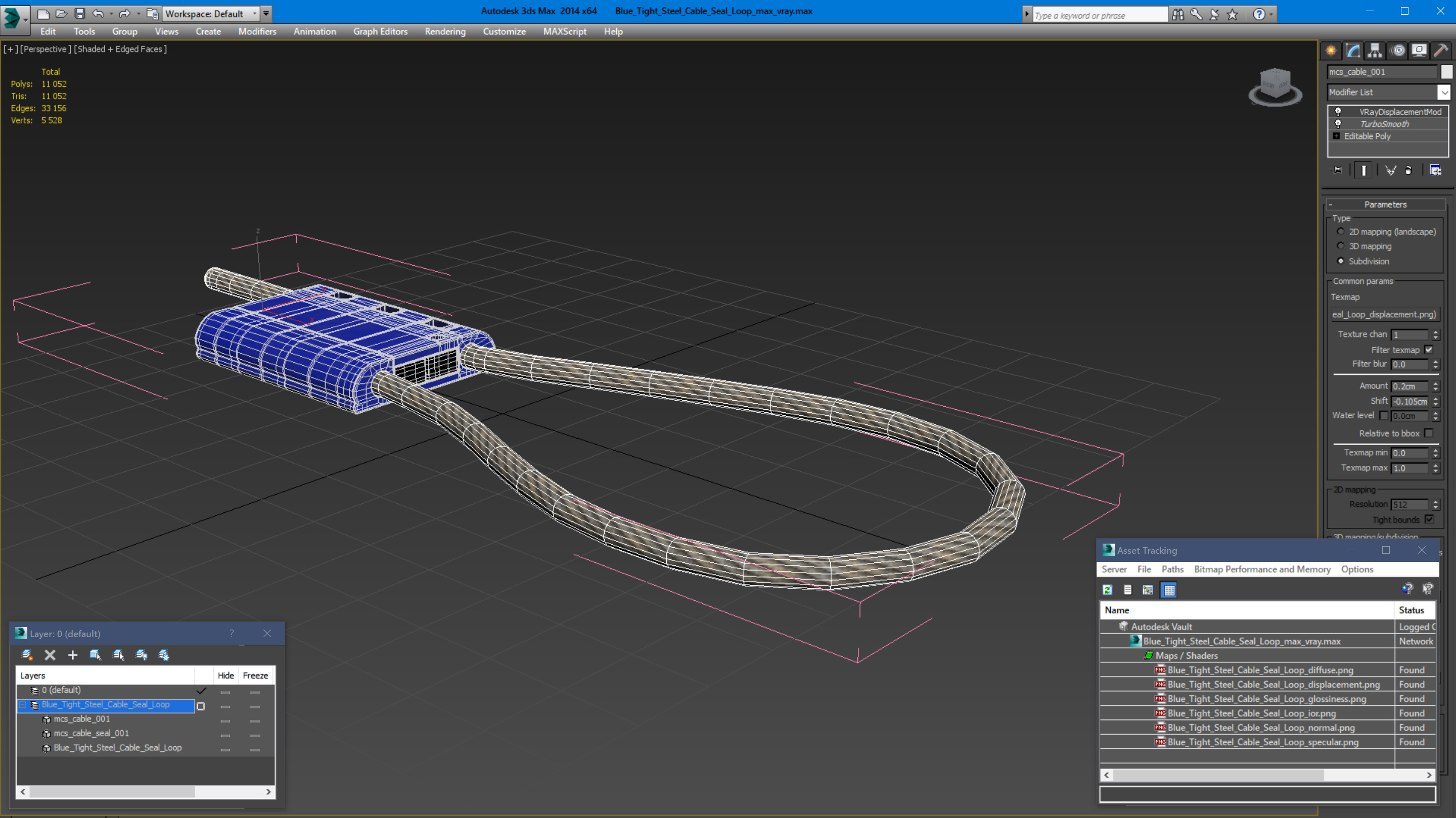Click Hide column header in Layer dialog
This screenshot has width=1456, height=818.
click(x=225, y=676)
